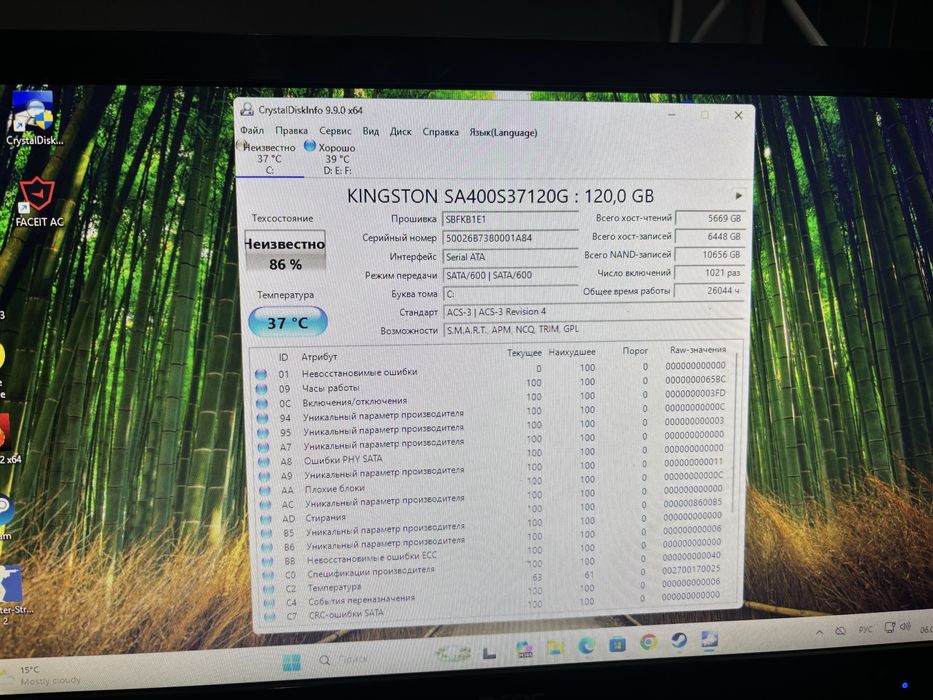The height and width of the screenshot is (700, 933).
Task: Open the Справка menu
Action: pos(440,132)
